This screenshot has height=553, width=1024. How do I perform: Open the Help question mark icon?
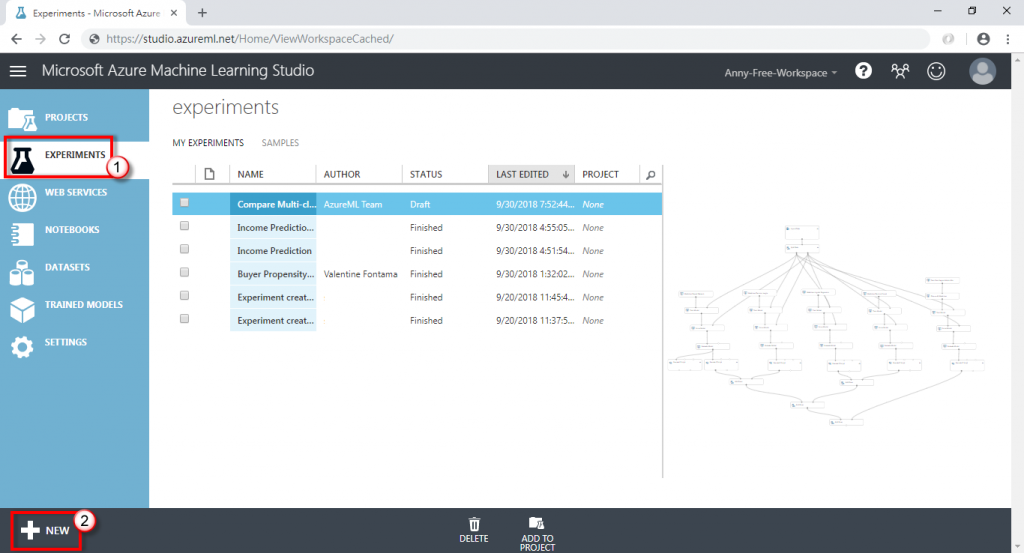click(863, 71)
